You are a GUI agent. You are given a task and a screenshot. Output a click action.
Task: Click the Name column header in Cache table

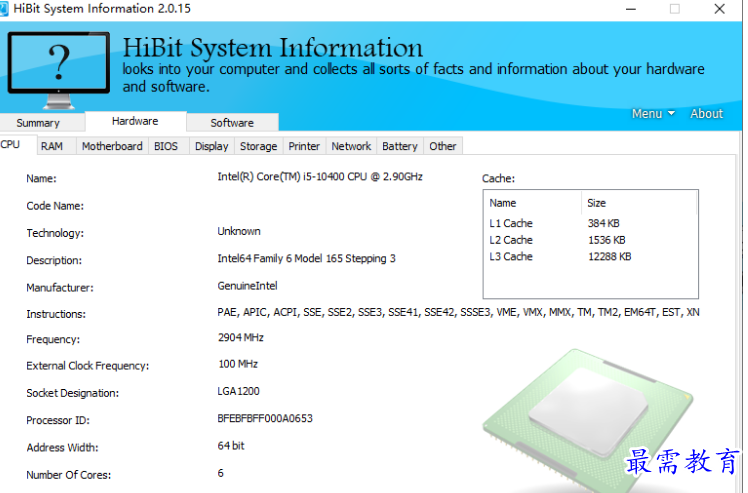pos(532,203)
